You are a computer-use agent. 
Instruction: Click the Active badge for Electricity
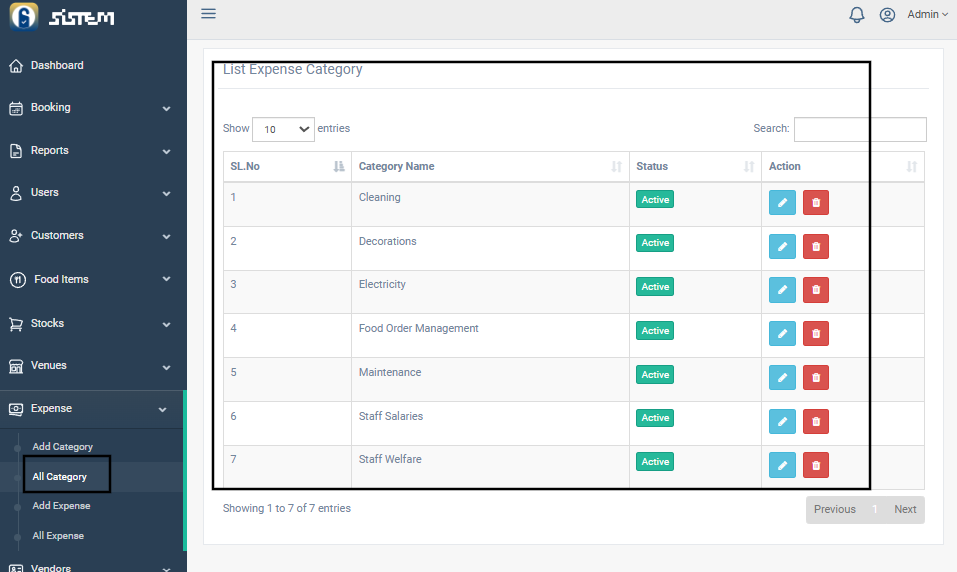655,287
